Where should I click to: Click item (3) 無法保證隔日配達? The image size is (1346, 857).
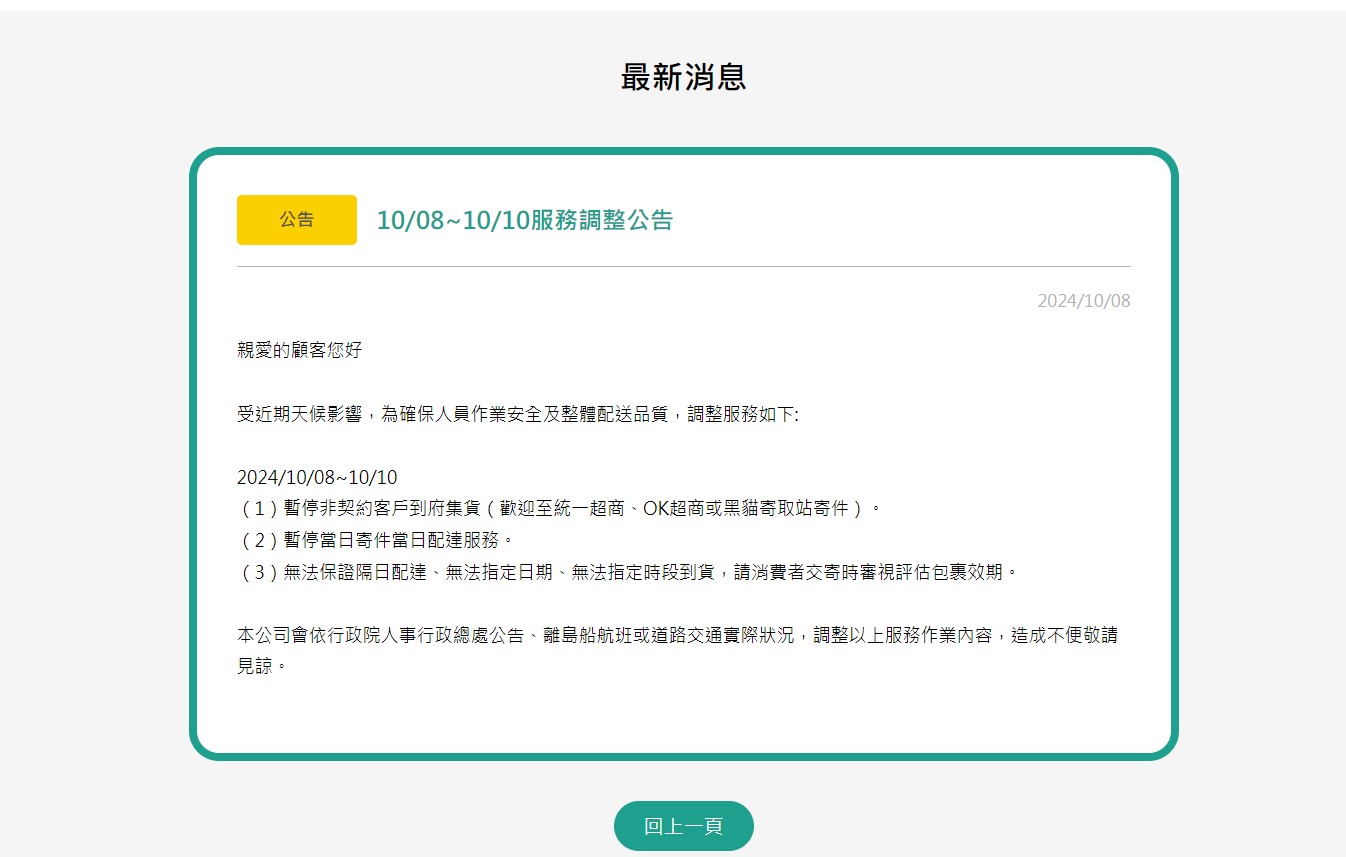point(630,572)
